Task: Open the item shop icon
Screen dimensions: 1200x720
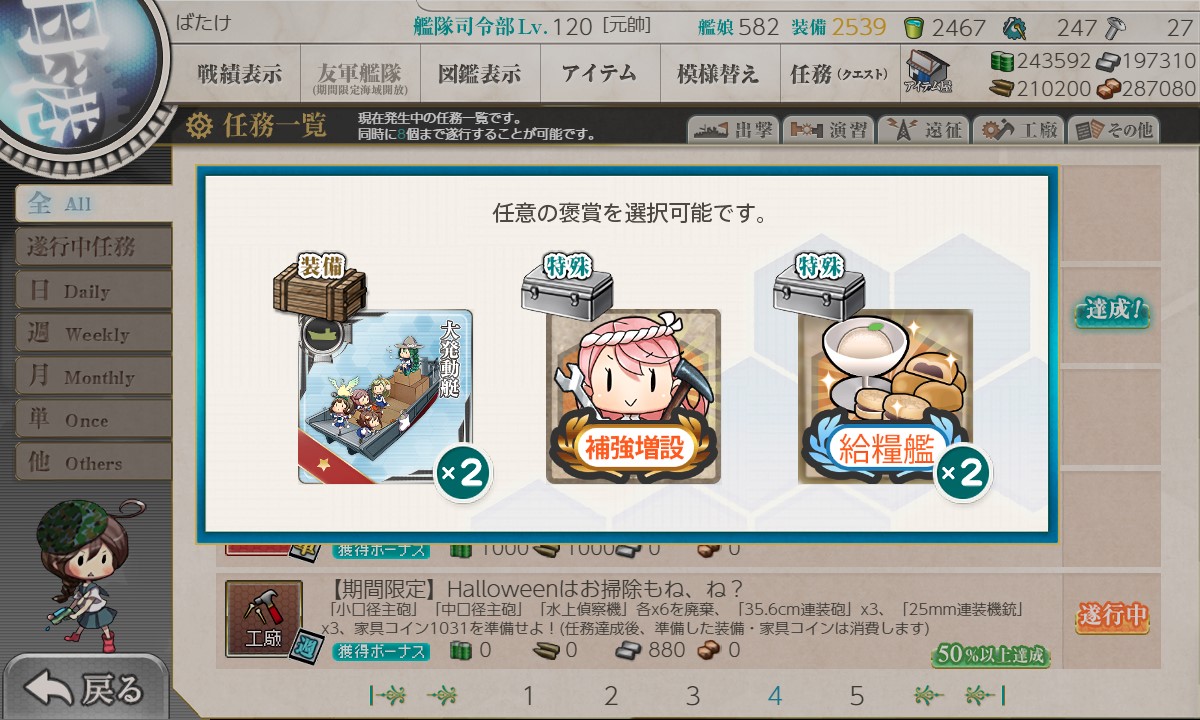Action: tap(928, 71)
